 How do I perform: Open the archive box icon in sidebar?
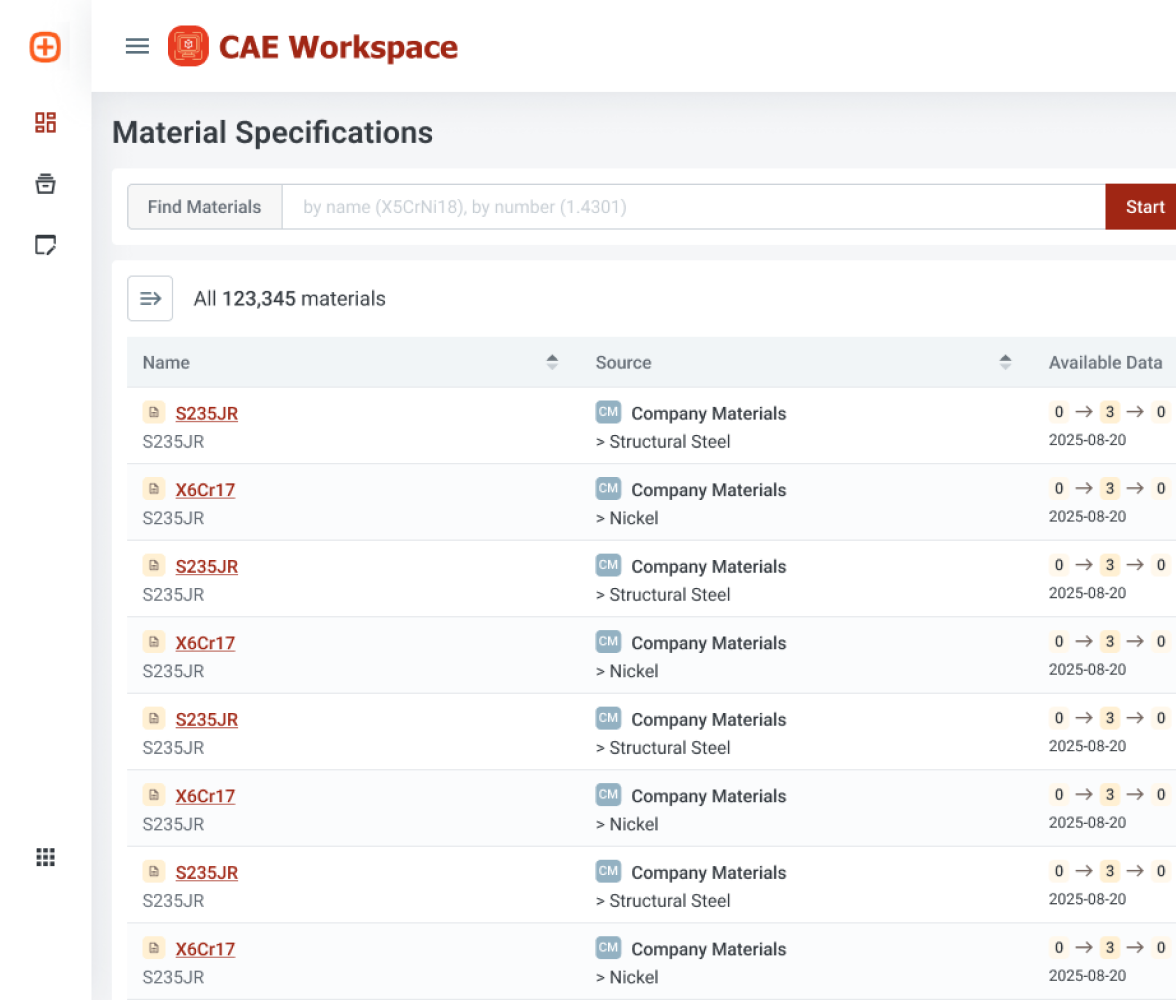[x=45, y=184]
